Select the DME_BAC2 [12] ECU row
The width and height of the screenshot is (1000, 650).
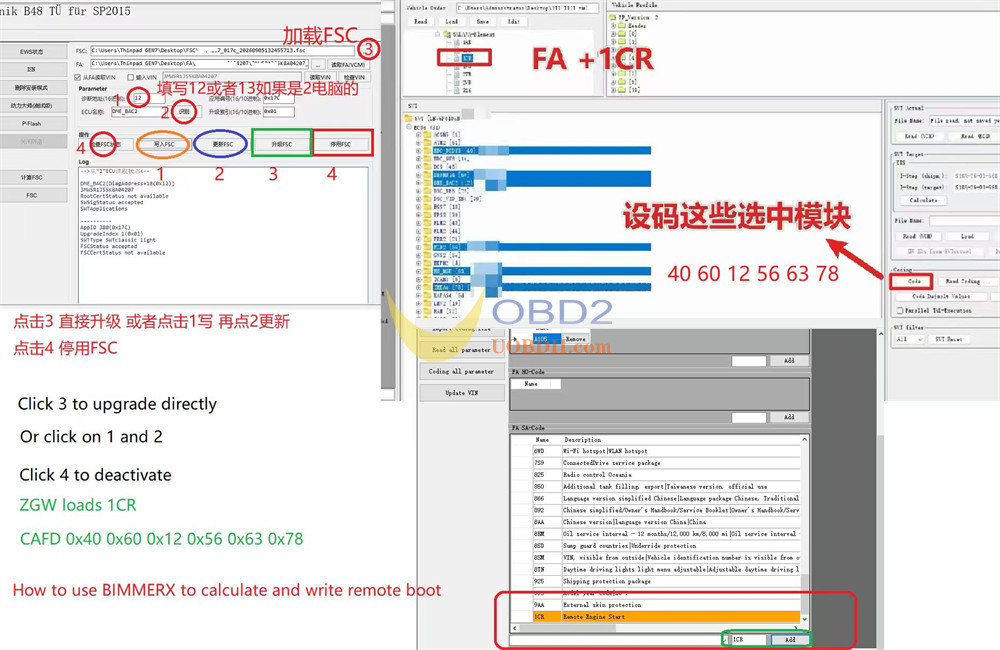coord(541,182)
